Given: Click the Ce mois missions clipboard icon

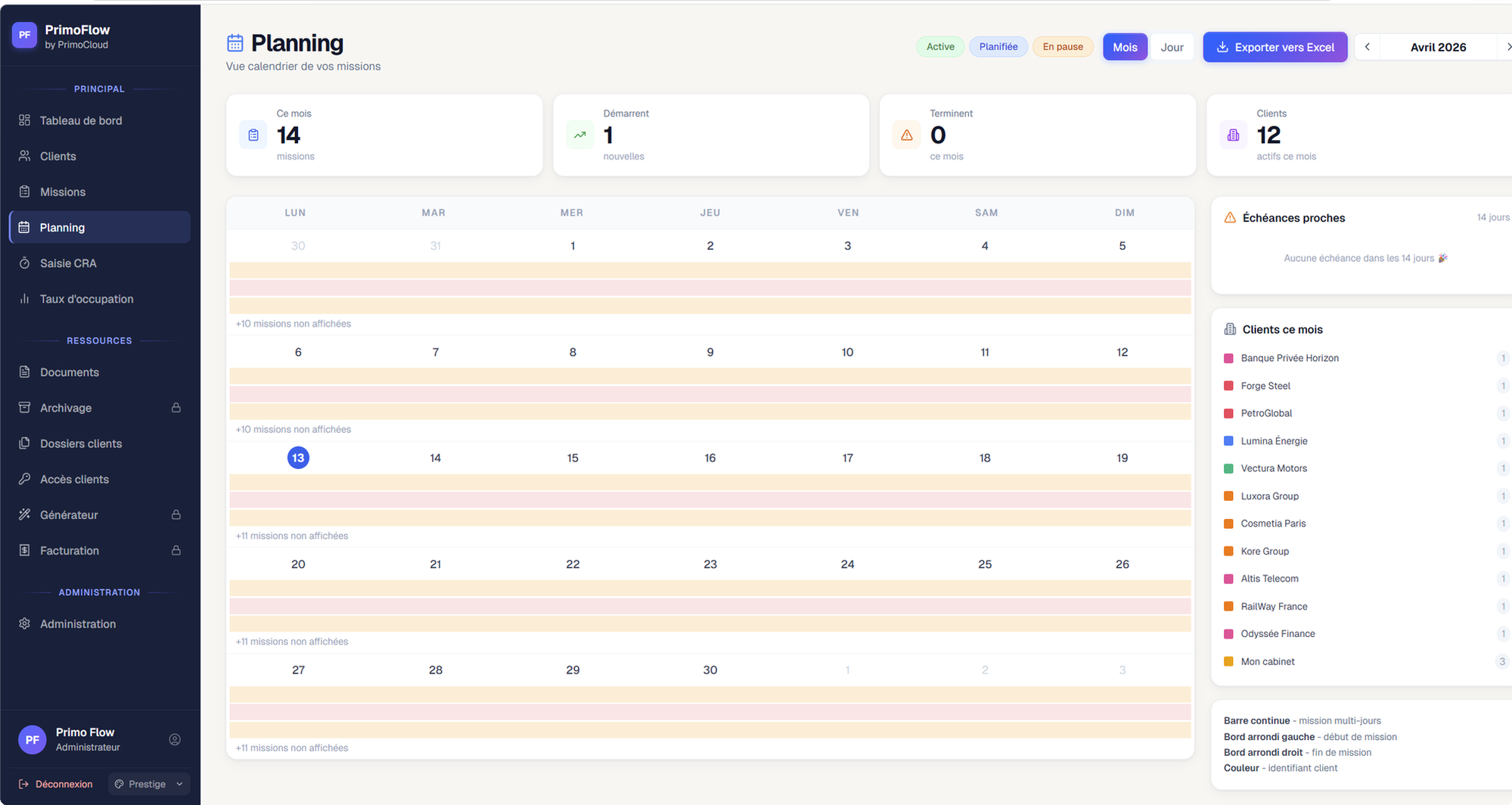Looking at the screenshot, I should 253,135.
